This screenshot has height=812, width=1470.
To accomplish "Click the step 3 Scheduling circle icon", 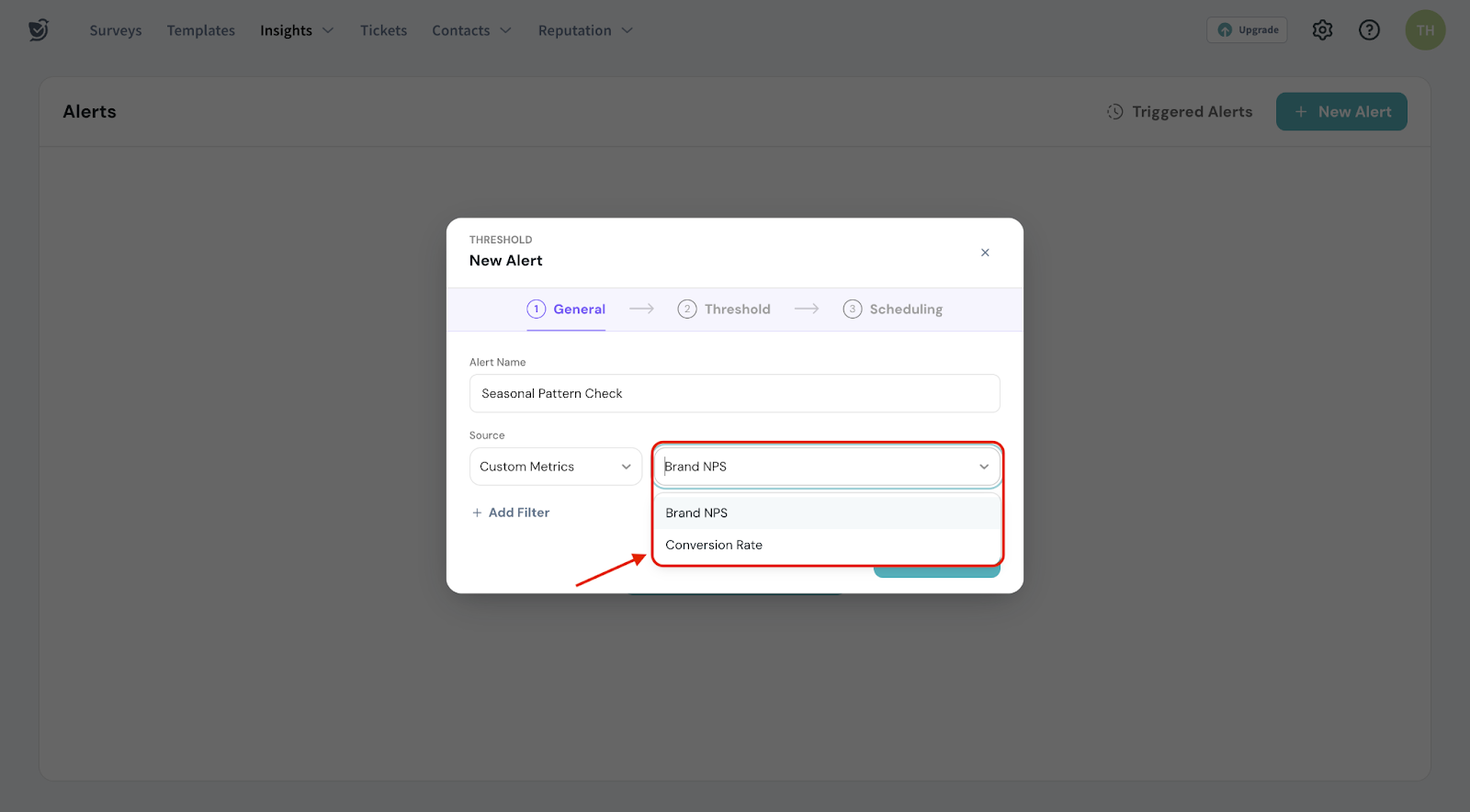I will tap(852, 310).
